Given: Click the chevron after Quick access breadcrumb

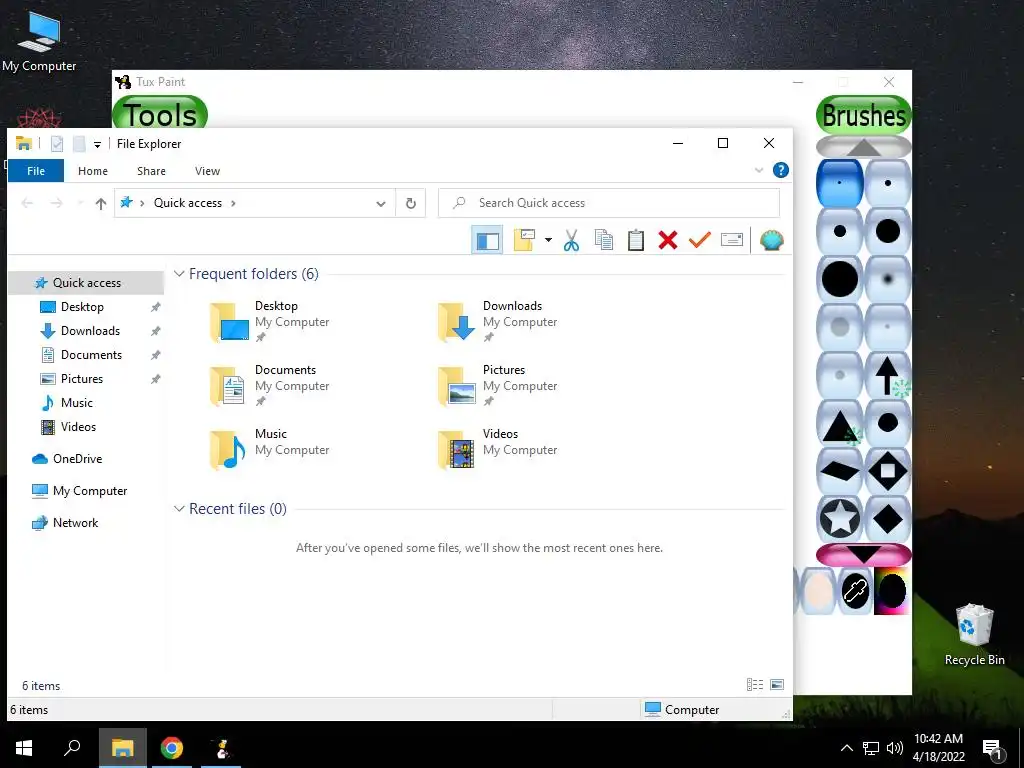Looking at the screenshot, I should point(233,203).
